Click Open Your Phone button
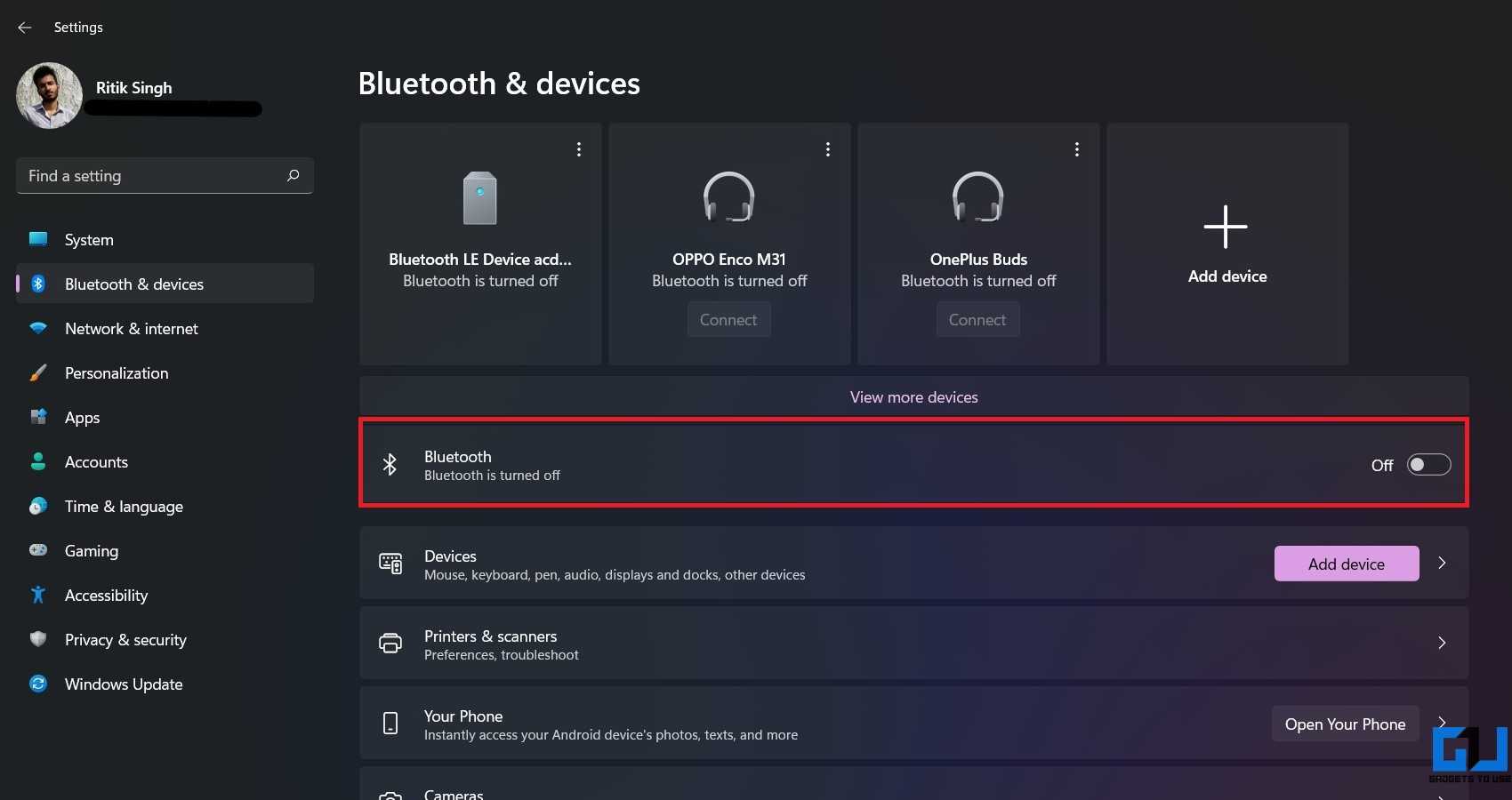 point(1345,724)
